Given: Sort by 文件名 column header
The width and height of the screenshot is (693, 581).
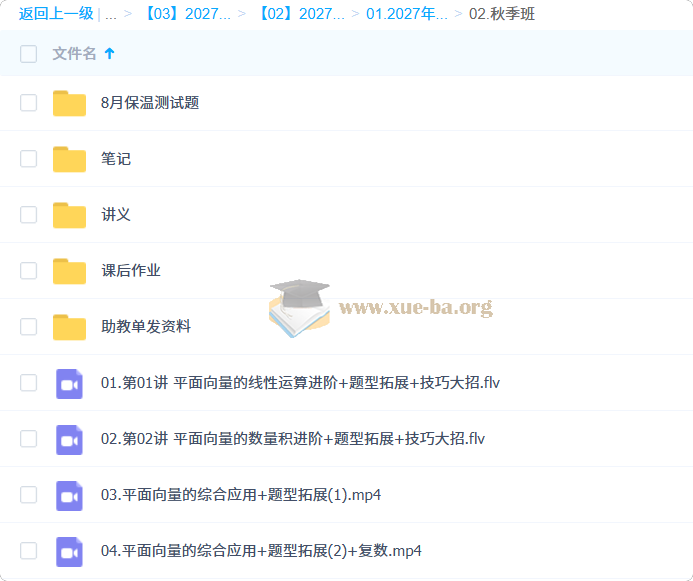Looking at the screenshot, I should pos(74,53).
